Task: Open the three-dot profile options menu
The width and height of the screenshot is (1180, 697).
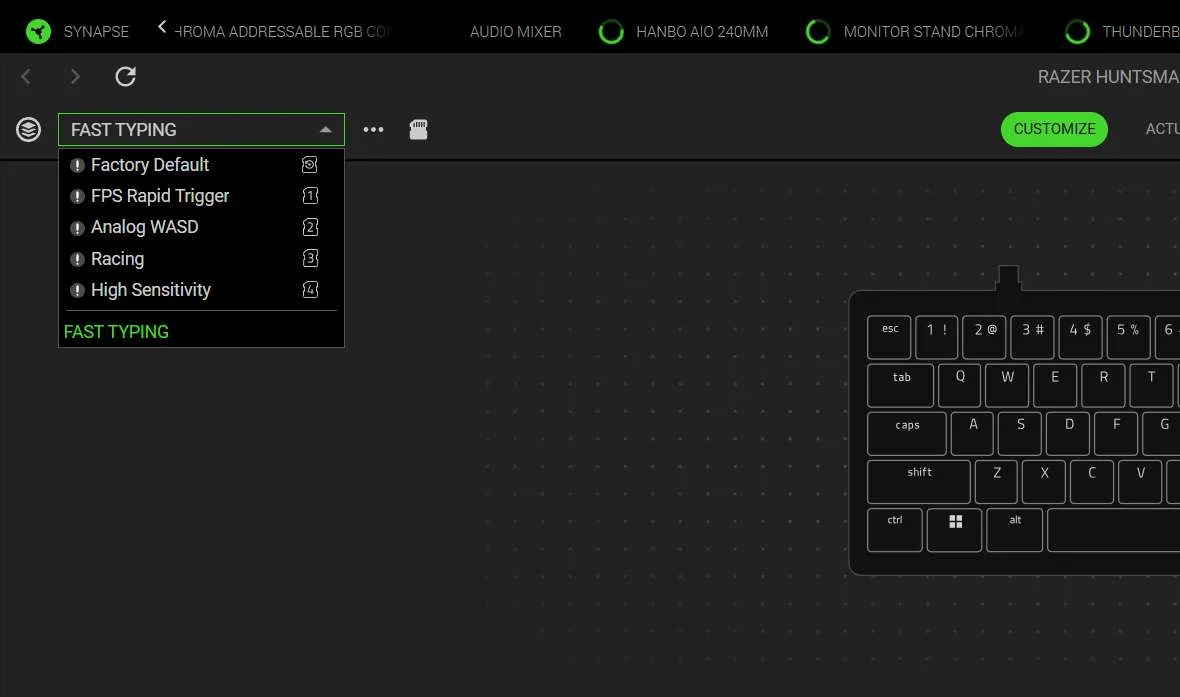Action: [x=373, y=129]
